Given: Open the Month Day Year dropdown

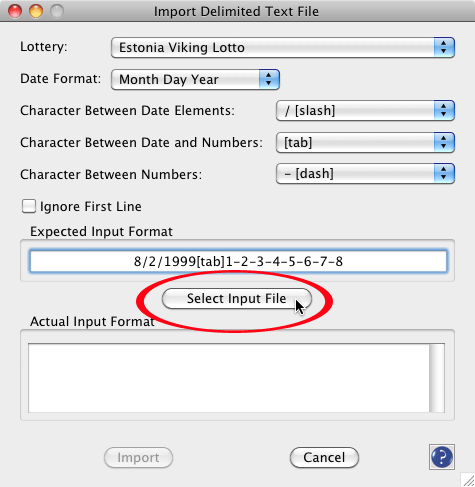Looking at the screenshot, I should point(195,79).
